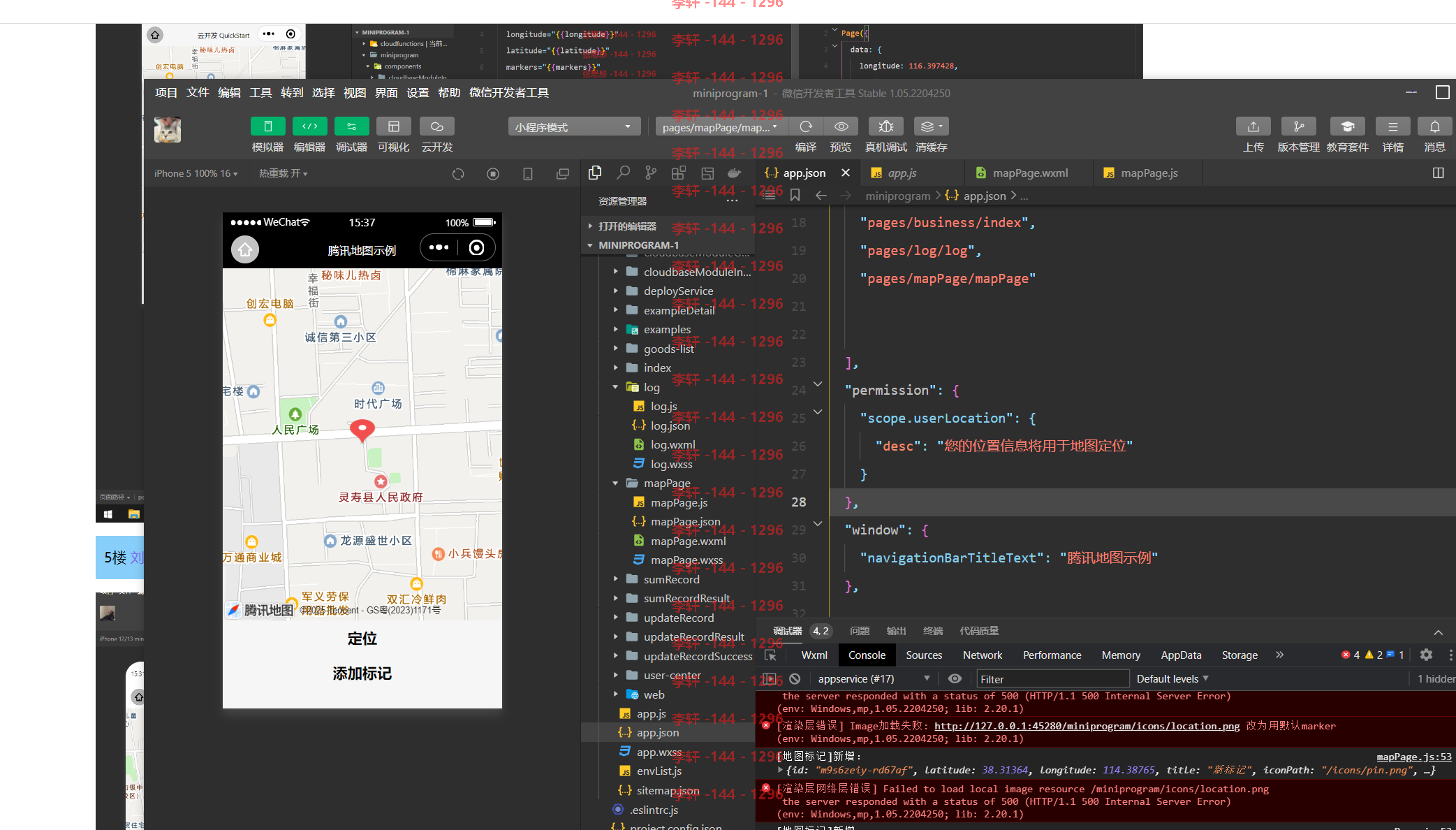Open cloud development (云开发) console
Screen dimensions: 1456x830
coord(437,126)
